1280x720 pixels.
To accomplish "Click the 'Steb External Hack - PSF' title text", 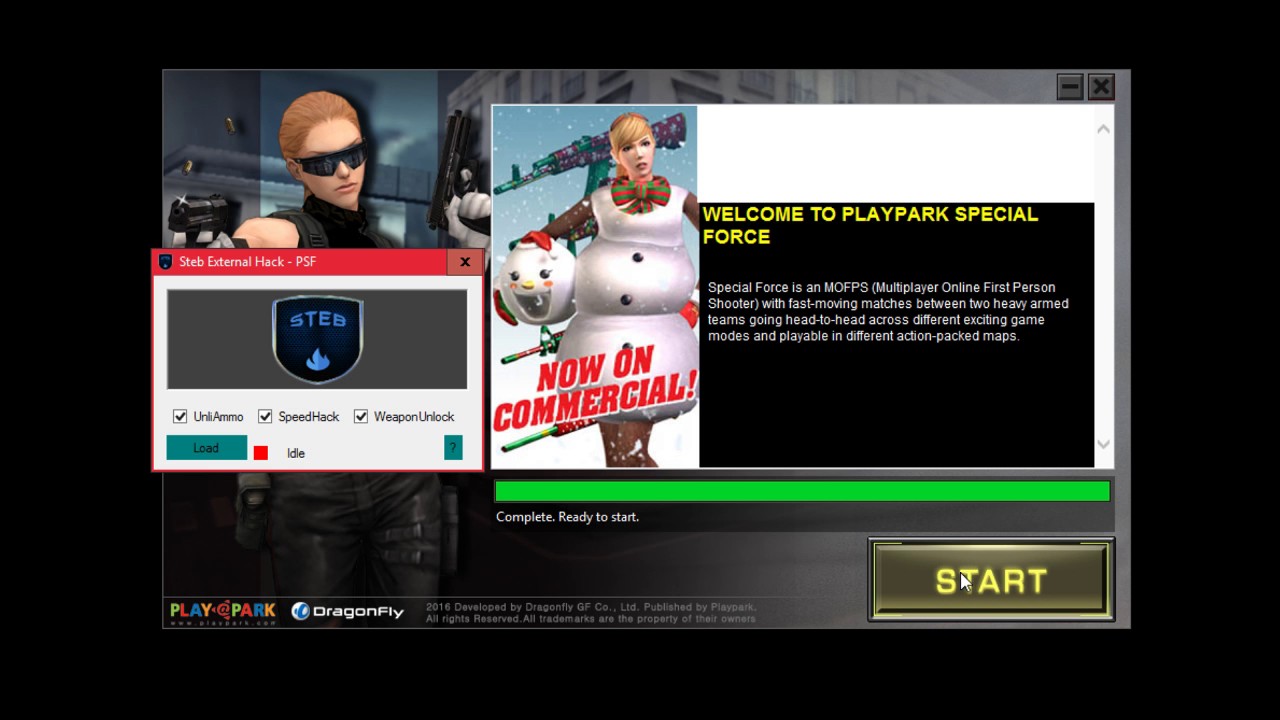I will pyautogui.click(x=247, y=262).
